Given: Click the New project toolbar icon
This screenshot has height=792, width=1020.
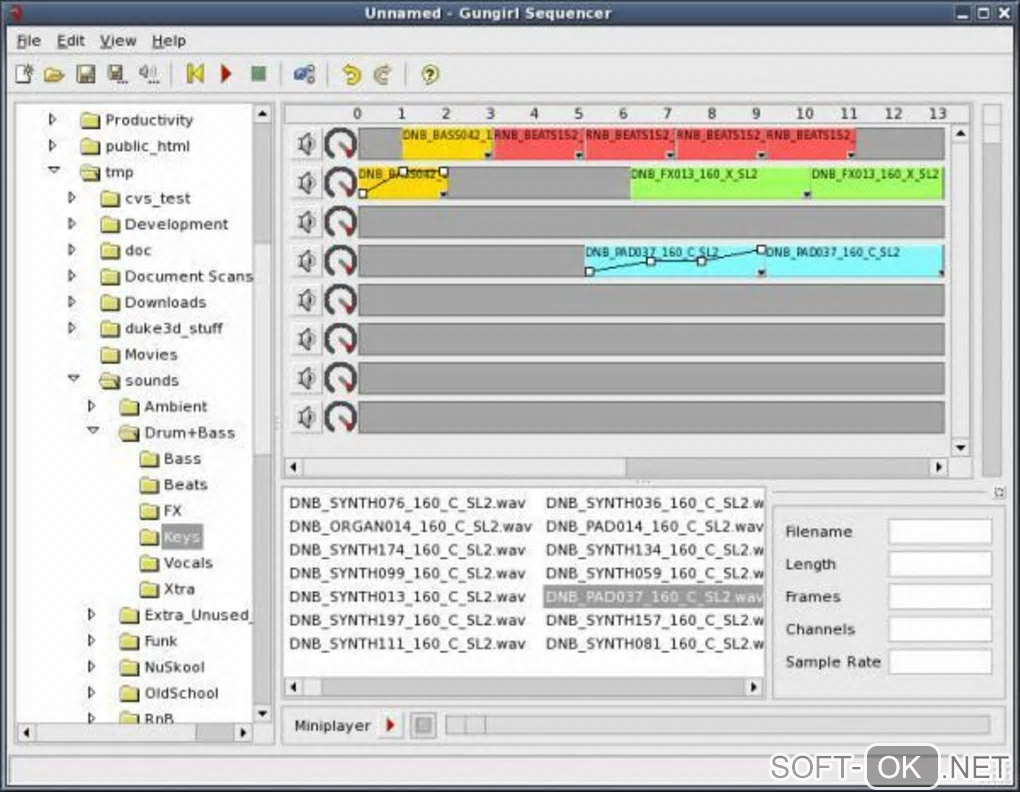Looking at the screenshot, I should tap(24, 74).
